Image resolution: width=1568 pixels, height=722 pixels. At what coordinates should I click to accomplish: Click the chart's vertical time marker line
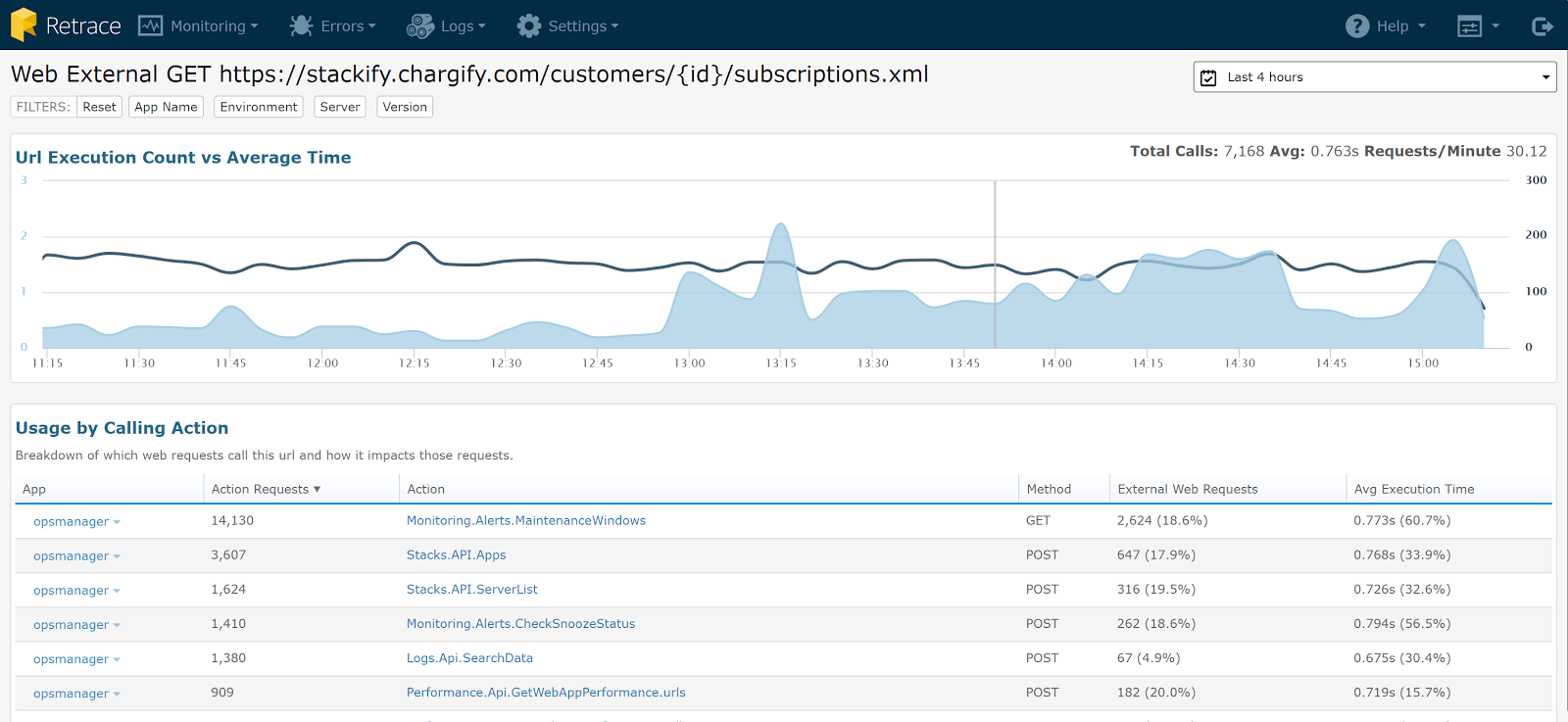point(995,265)
